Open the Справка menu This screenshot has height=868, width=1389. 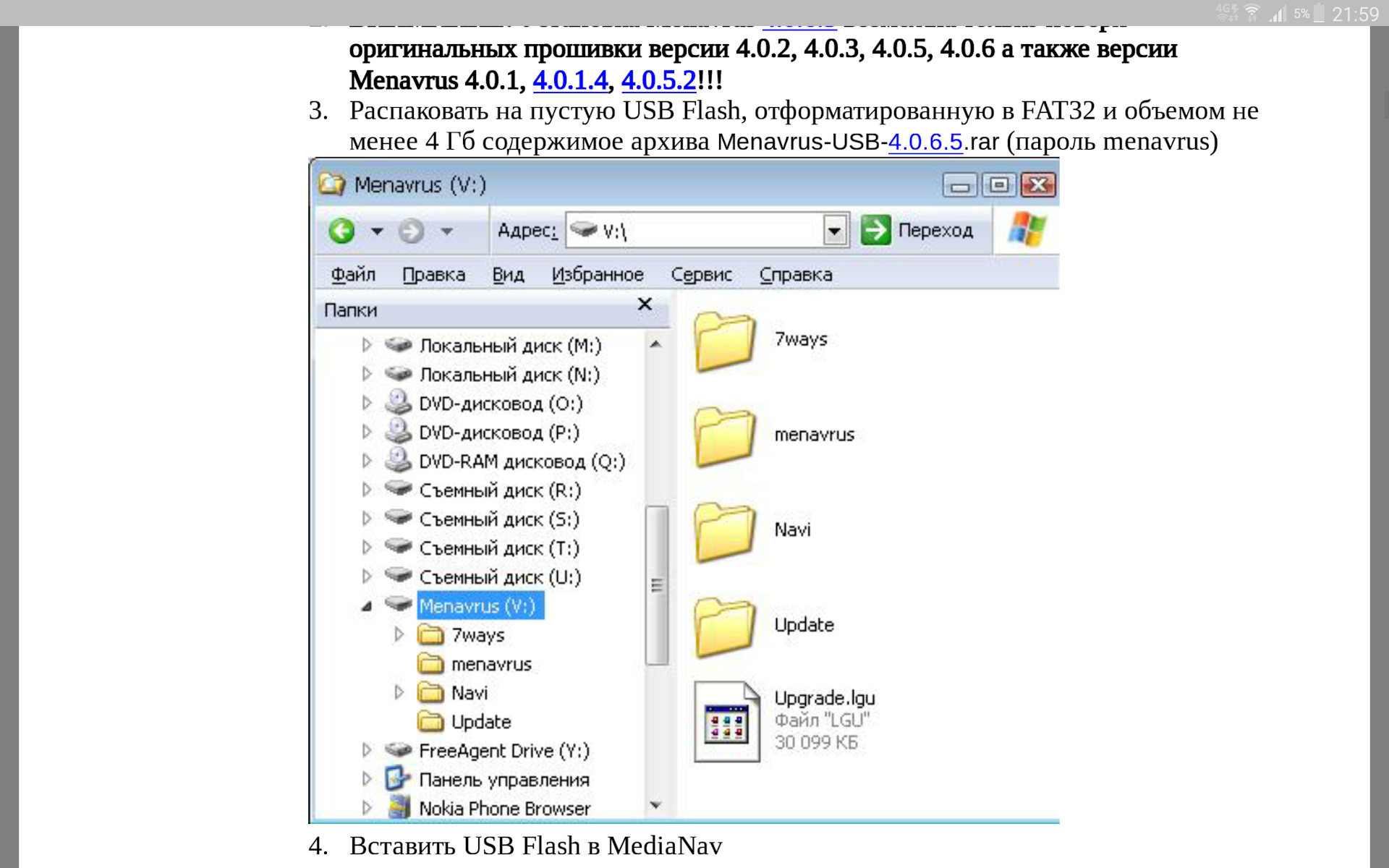click(x=796, y=275)
